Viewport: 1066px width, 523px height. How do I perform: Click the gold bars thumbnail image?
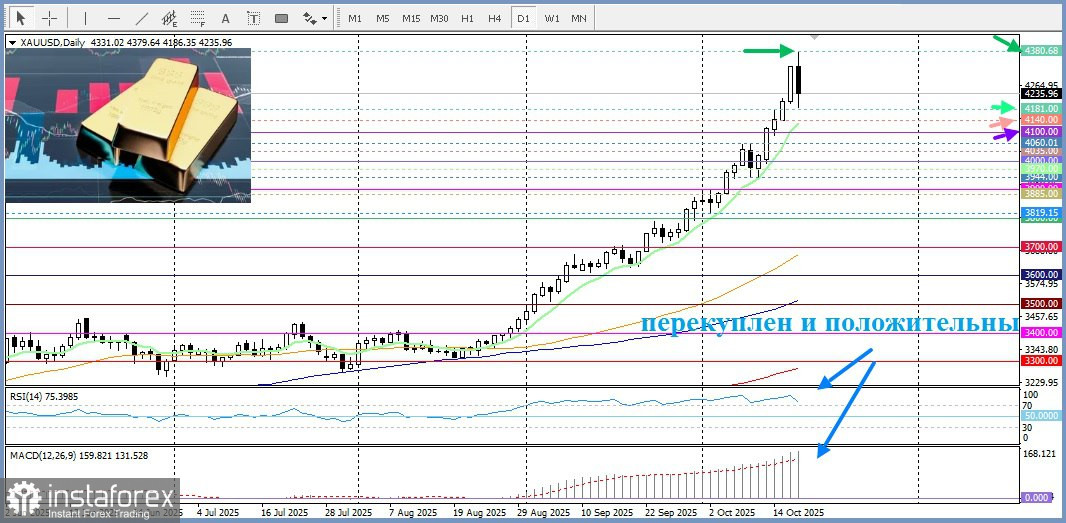pos(128,125)
